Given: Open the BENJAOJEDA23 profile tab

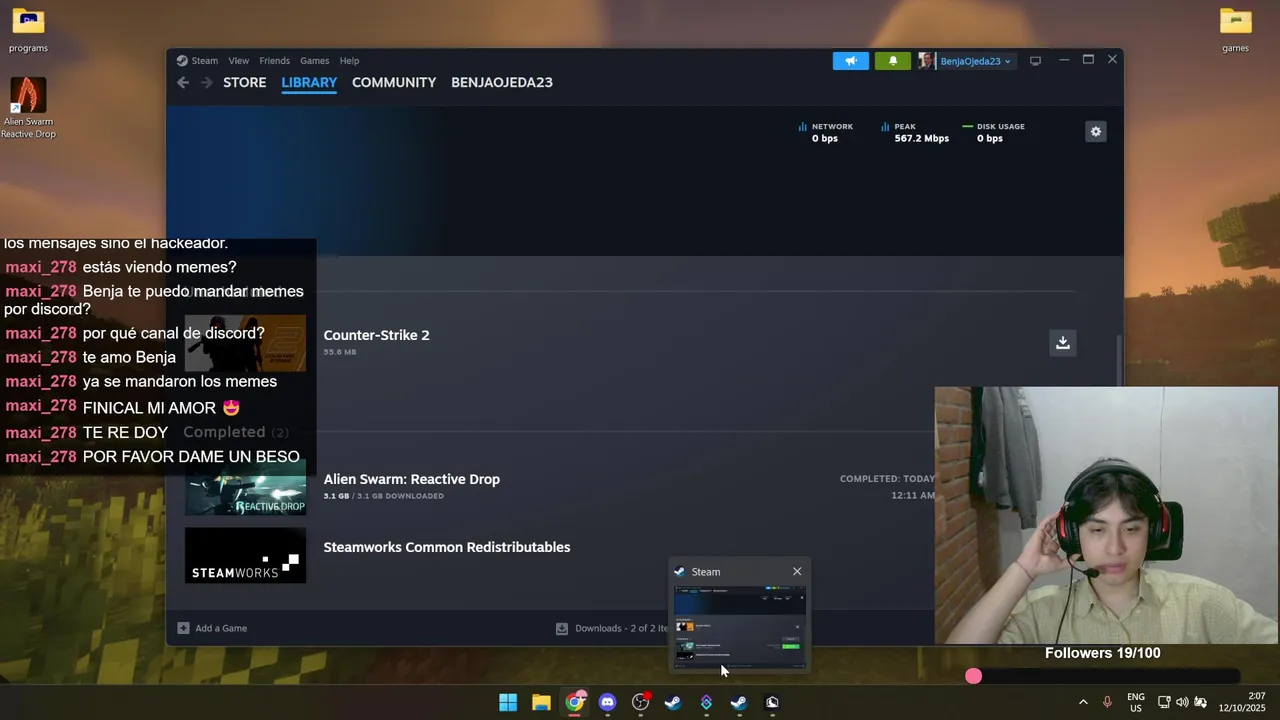Looking at the screenshot, I should [x=502, y=82].
